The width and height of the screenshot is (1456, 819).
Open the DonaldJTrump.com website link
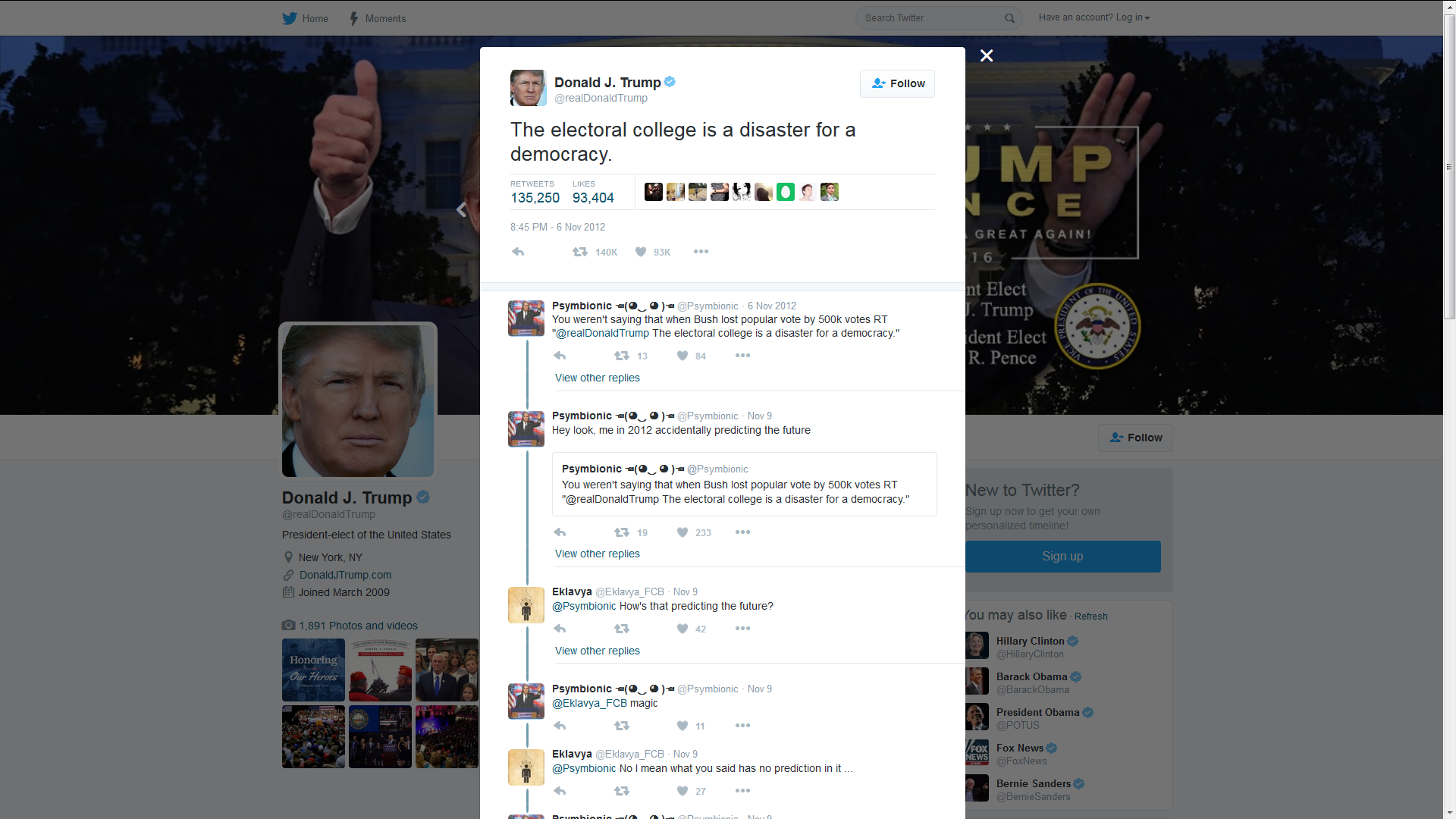pyautogui.click(x=345, y=575)
